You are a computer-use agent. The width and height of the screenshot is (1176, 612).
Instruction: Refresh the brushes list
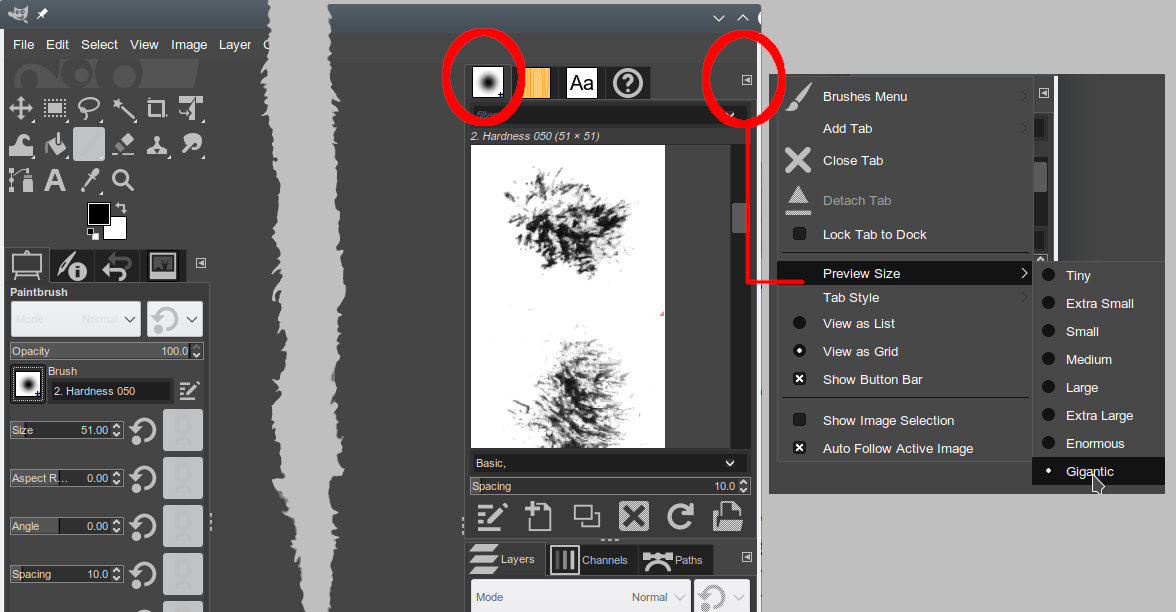click(680, 517)
